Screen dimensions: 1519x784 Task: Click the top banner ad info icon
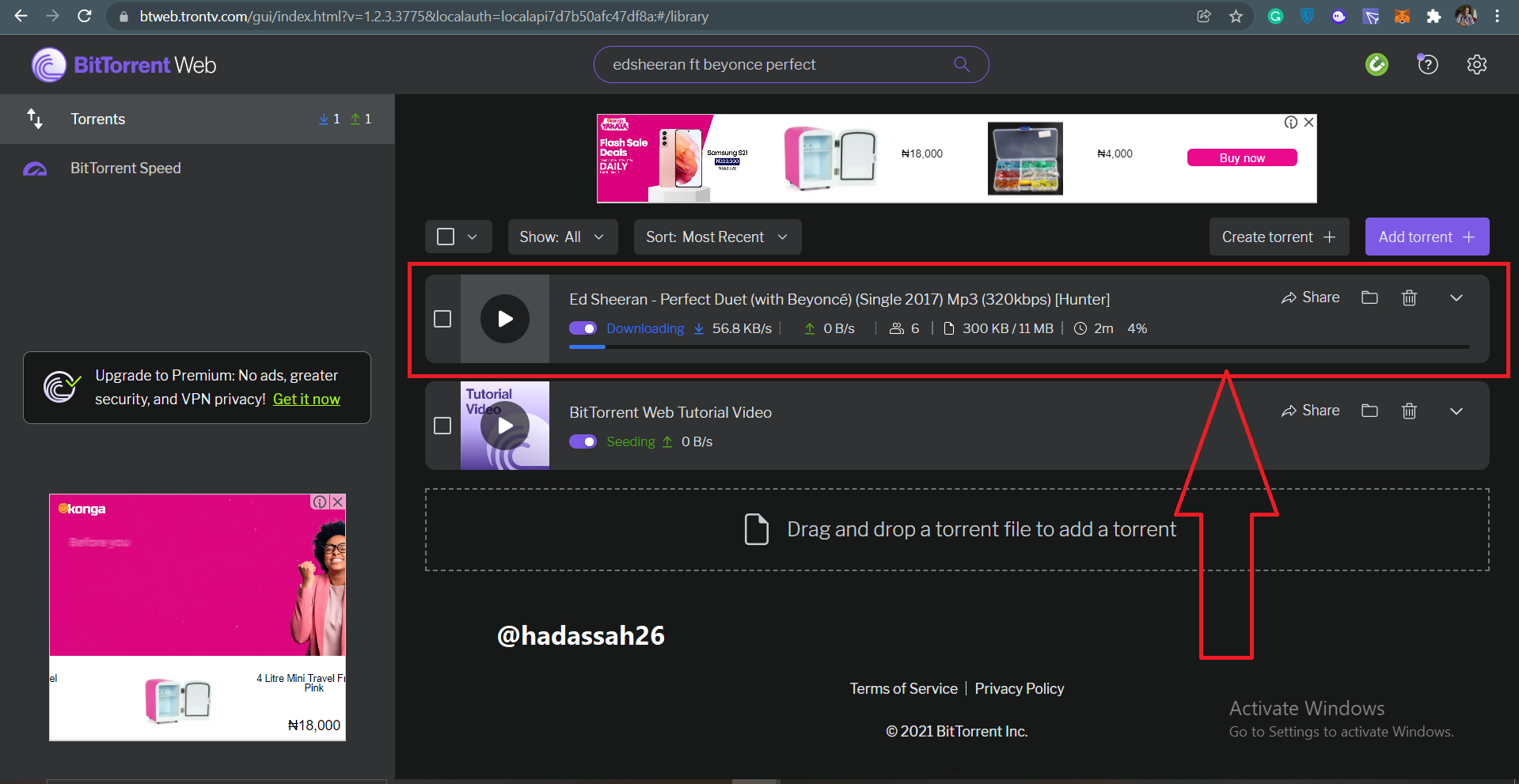1291,122
